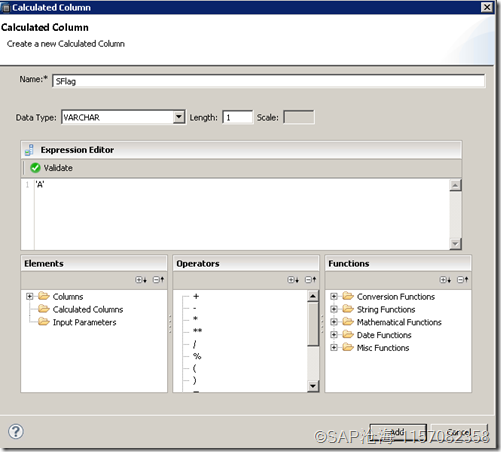Expand Date Functions node
Viewport: 501px width, 452px height.
(334, 334)
